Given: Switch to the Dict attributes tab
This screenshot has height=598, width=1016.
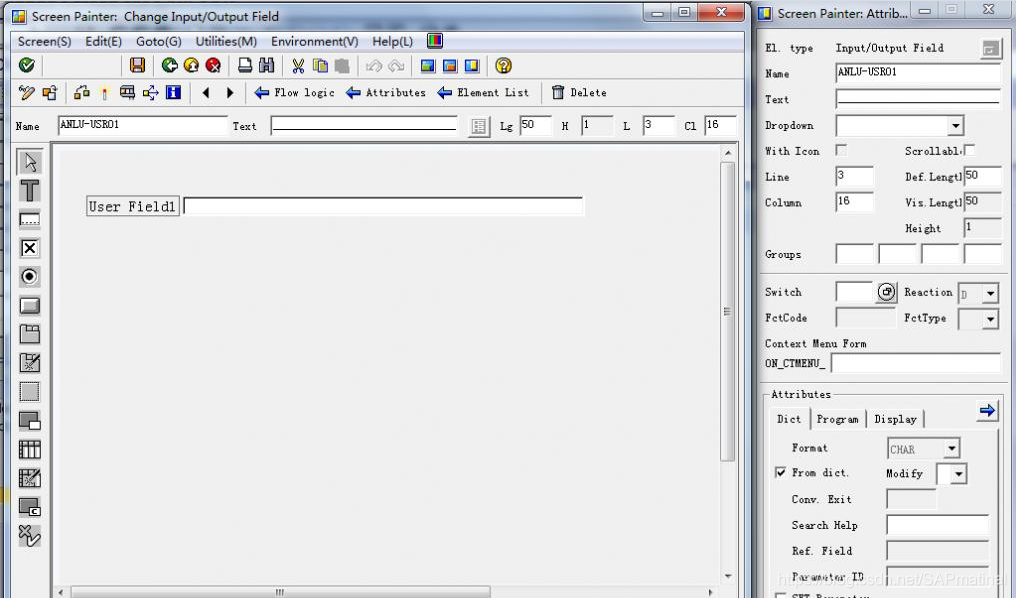Looking at the screenshot, I should tap(789, 419).
